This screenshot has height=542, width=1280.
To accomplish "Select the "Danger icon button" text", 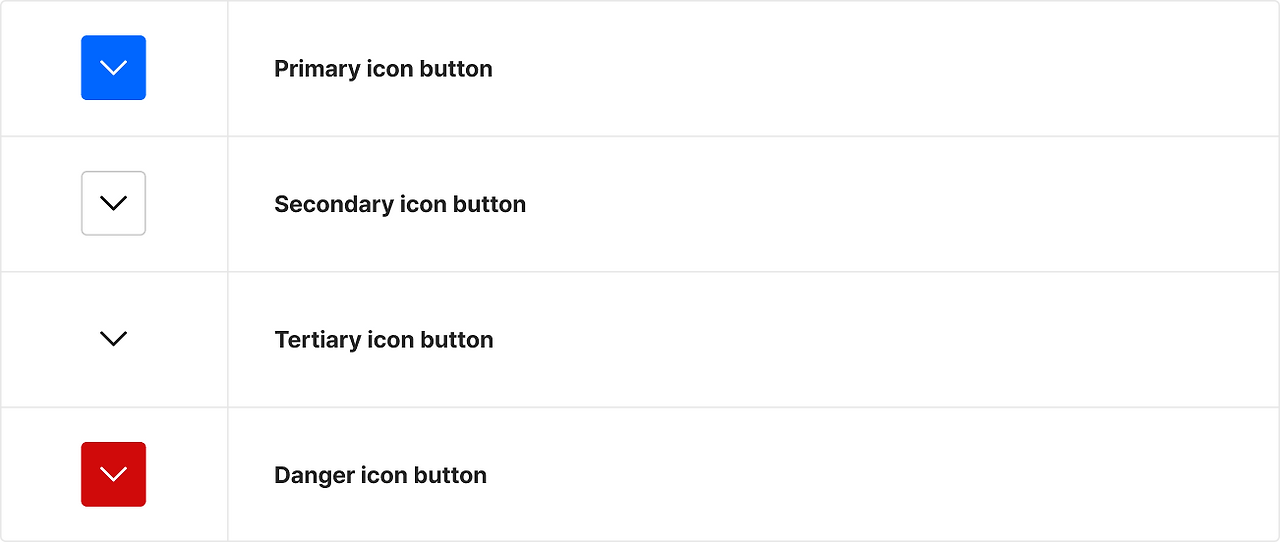I will pyautogui.click(x=380, y=475).
